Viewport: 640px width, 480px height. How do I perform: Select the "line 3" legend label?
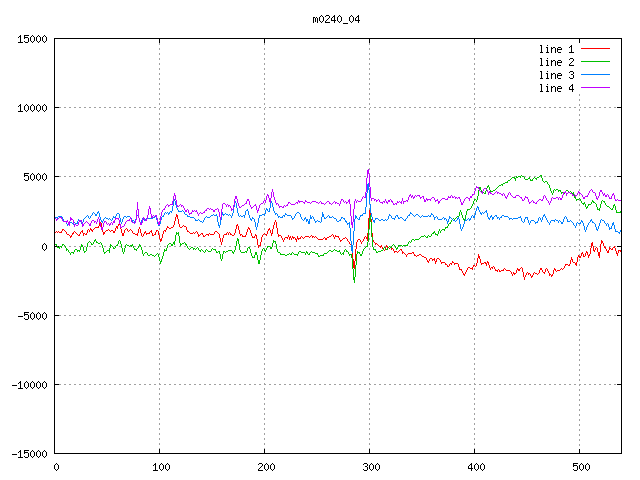pyautogui.click(x=557, y=75)
